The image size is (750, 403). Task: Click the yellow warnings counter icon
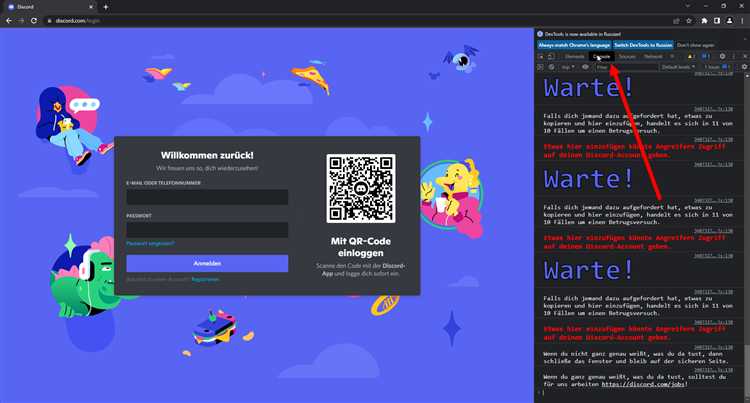(692, 56)
